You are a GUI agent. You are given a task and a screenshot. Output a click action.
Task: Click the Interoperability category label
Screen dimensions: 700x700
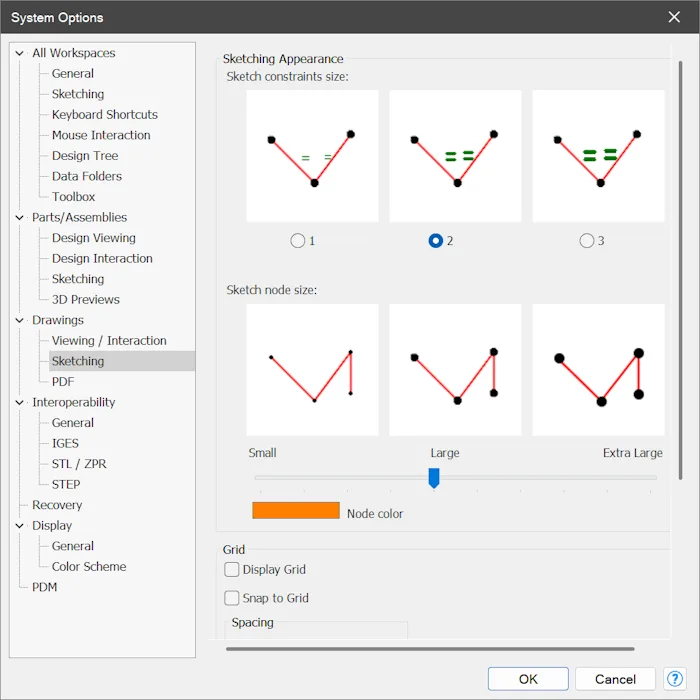pyautogui.click(x=74, y=402)
